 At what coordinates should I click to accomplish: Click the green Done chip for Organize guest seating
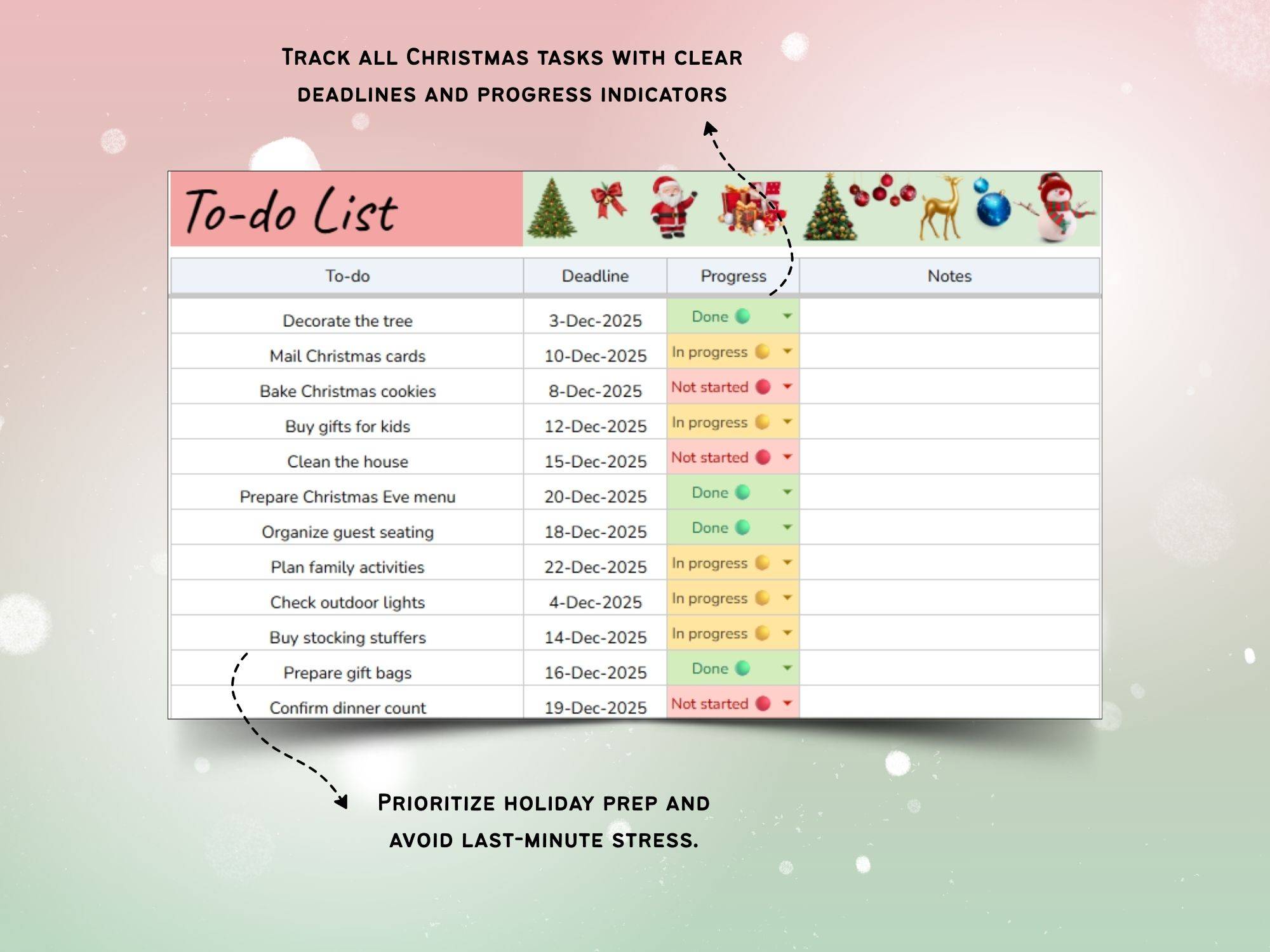(x=721, y=527)
